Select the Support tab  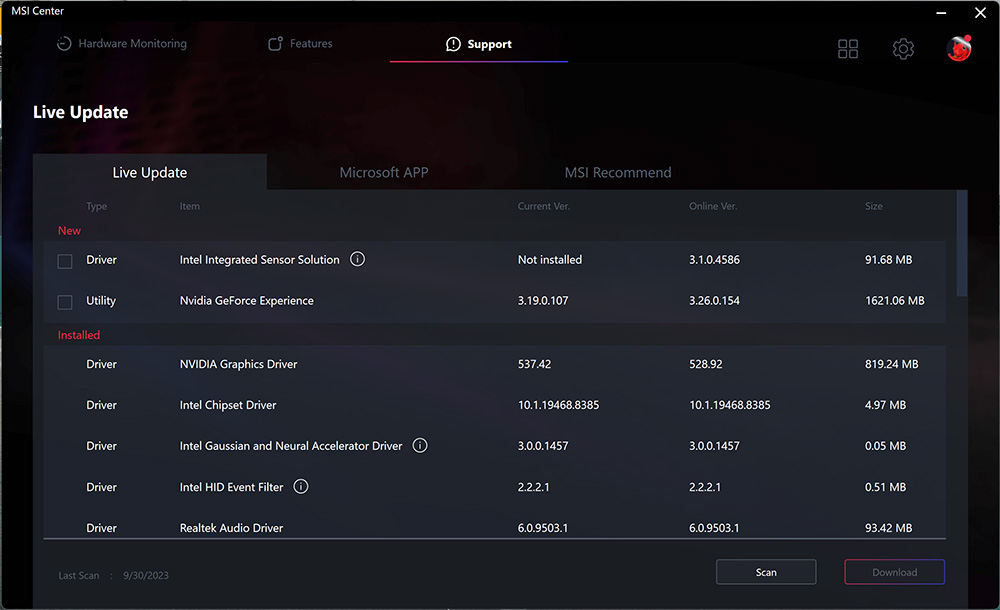coord(479,44)
